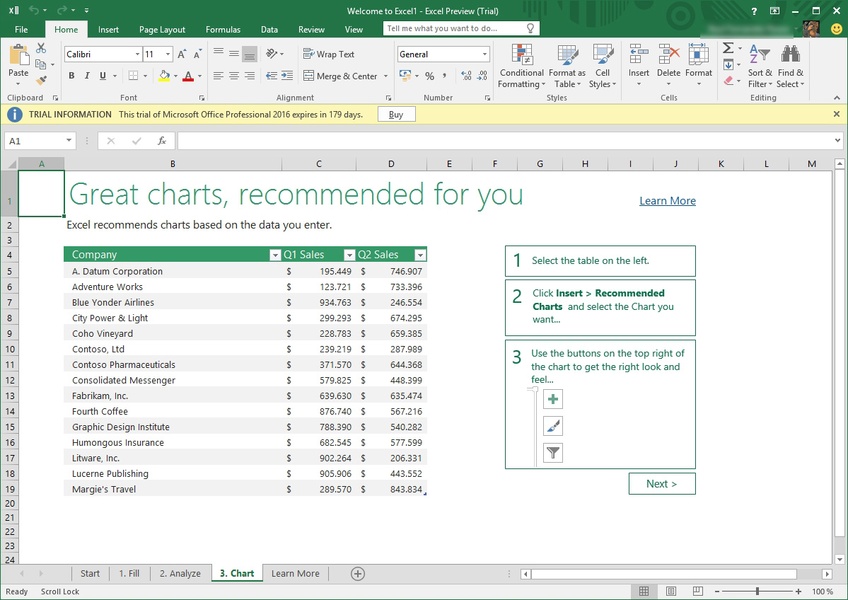Image resolution: width=848 pixels, height=600 pixels.
Task: Expand the General number format dropdown
Action: click(485, 54)
